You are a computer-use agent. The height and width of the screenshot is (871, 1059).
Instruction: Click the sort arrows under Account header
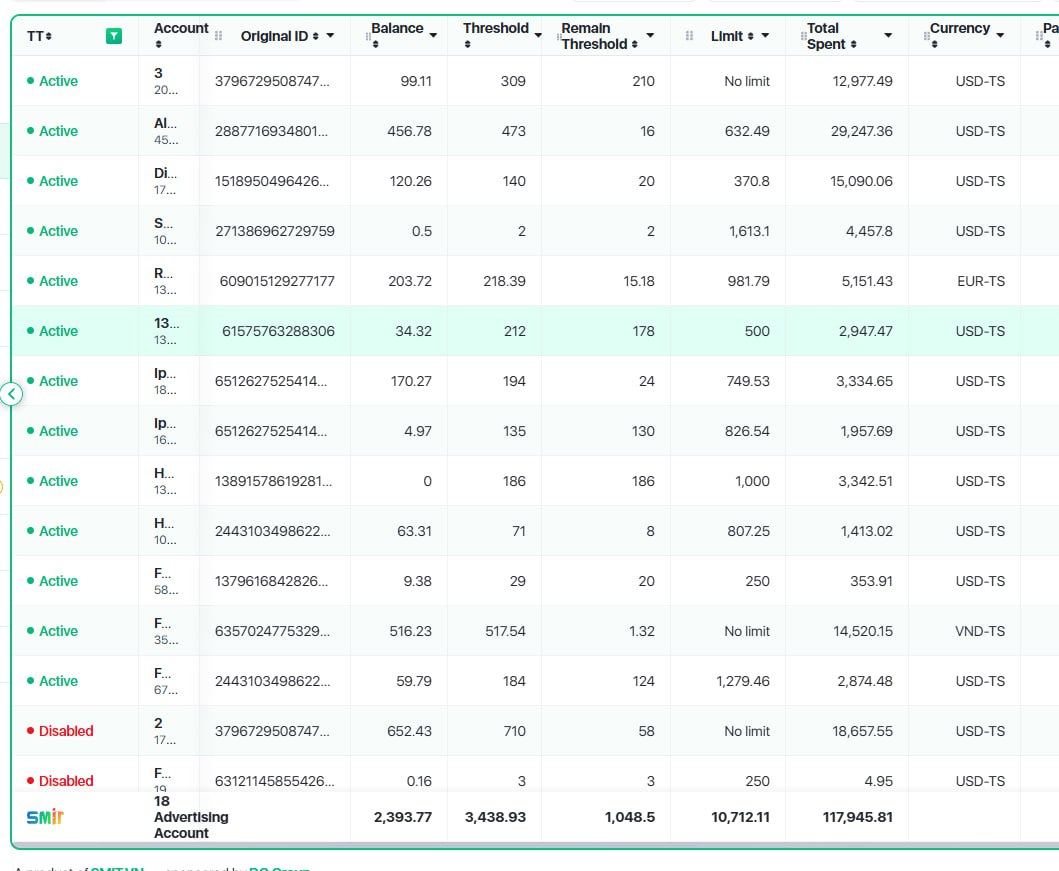pyautogui.click(x=159, y=45)
